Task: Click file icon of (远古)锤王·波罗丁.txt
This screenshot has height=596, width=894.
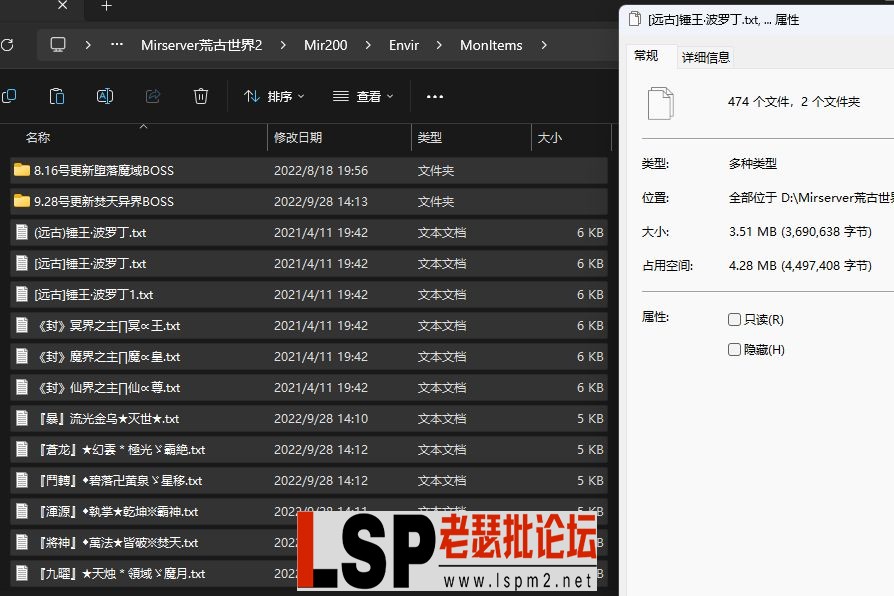Action: click(22, 232)
